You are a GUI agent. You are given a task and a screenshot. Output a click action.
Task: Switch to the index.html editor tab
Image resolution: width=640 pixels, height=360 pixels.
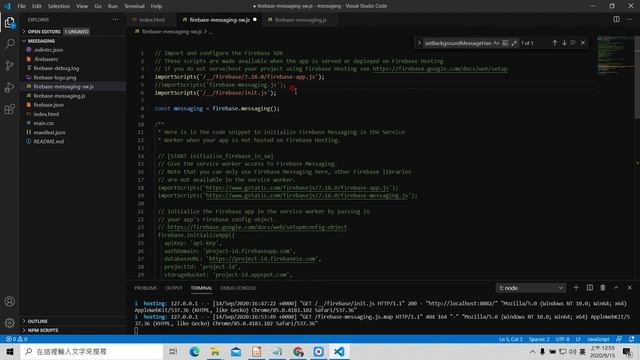pos(152,20)
